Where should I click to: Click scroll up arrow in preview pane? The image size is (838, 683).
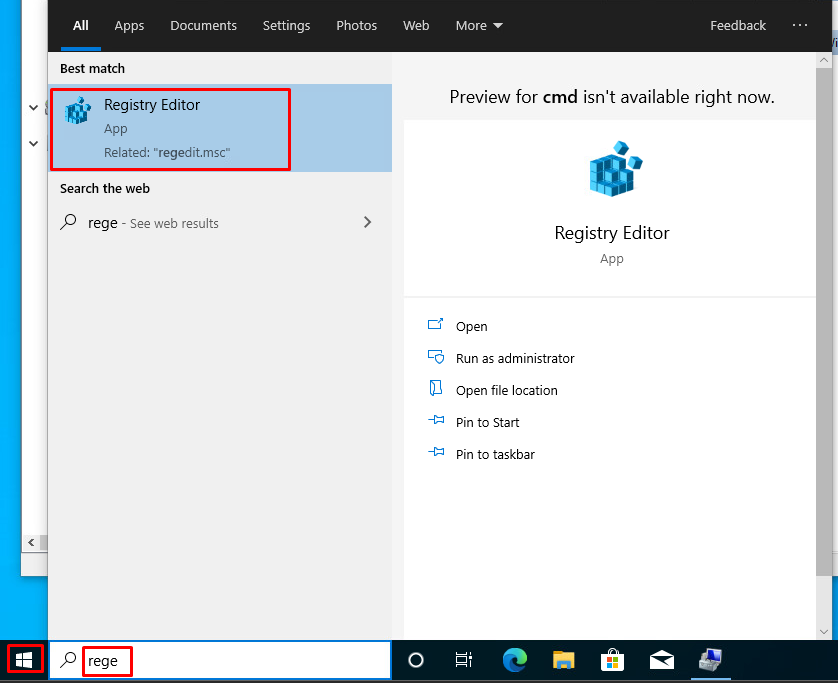coord(824,60)
